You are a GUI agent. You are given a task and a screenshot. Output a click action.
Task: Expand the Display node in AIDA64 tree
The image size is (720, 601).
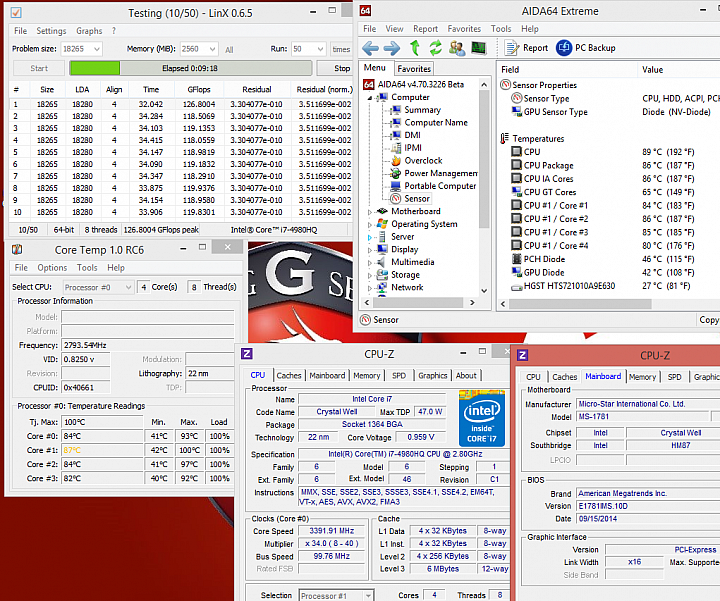pos(370,250)
